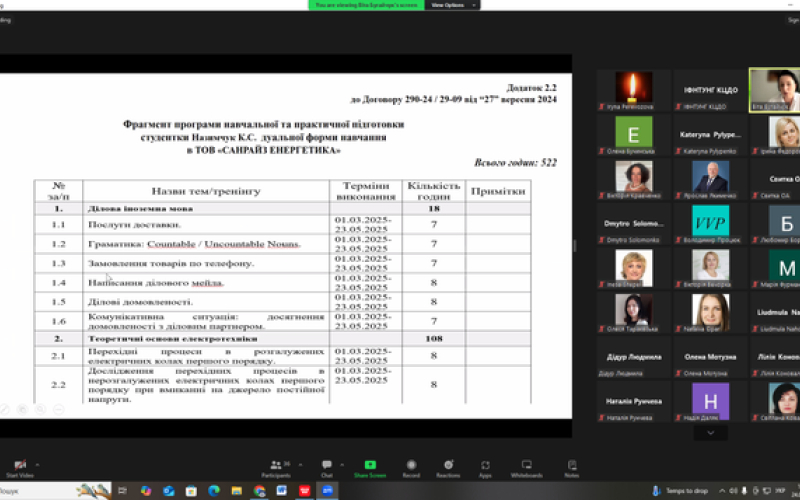The height and width of the screenshot is (500, 800).
Task: Open the Participants panel
Action: point(276,468)
